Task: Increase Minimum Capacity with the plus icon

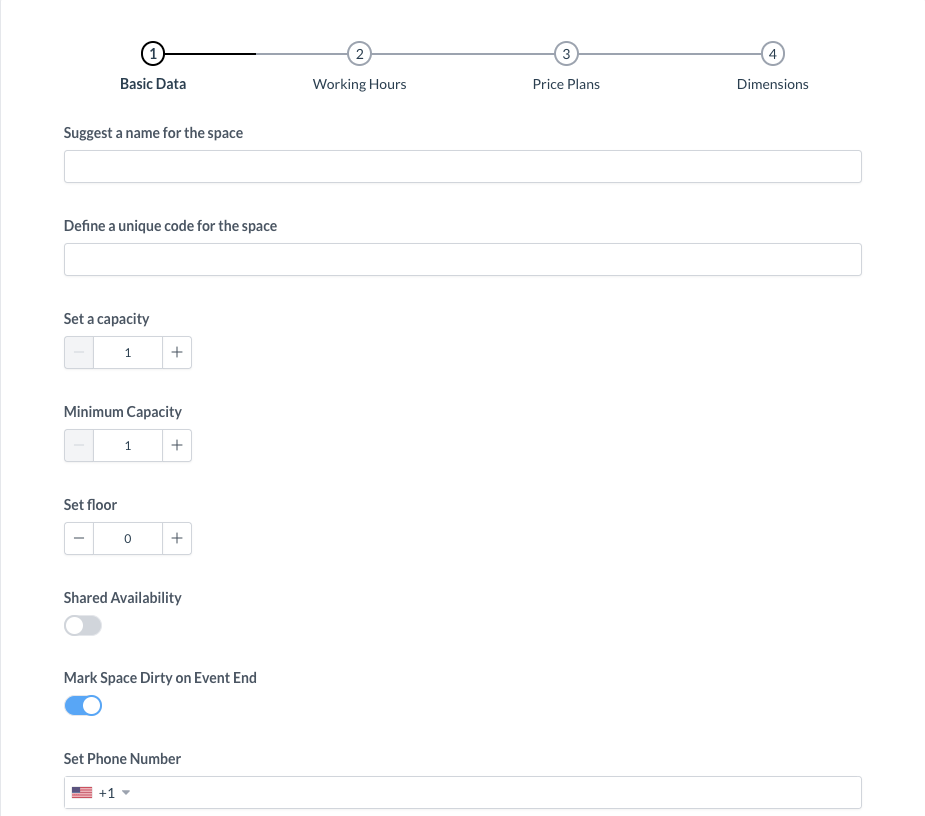Action: pos(176,445)
